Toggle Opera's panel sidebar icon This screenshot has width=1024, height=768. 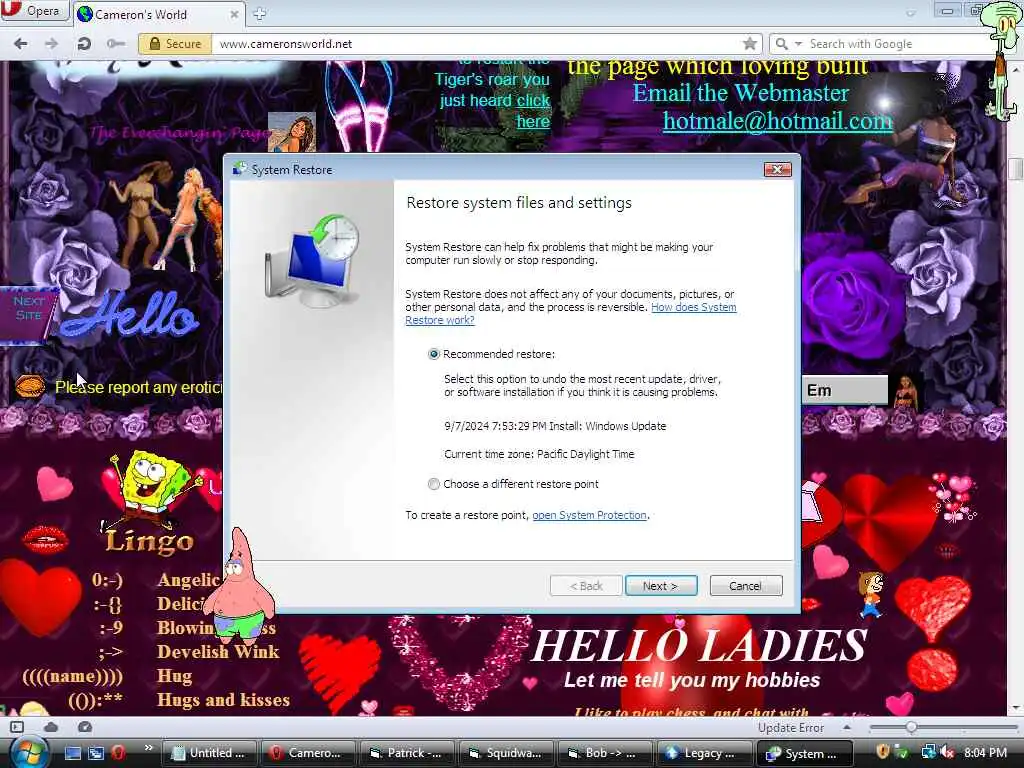tap(18, 727)
